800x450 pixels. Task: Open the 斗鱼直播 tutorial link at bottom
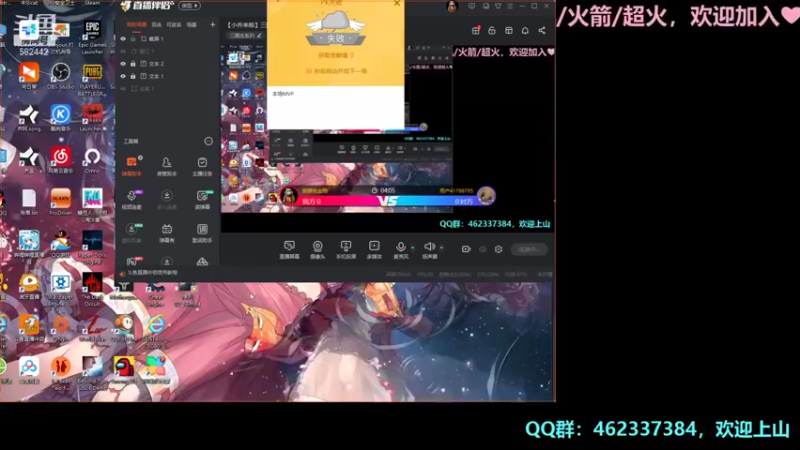tap(153, 273)
